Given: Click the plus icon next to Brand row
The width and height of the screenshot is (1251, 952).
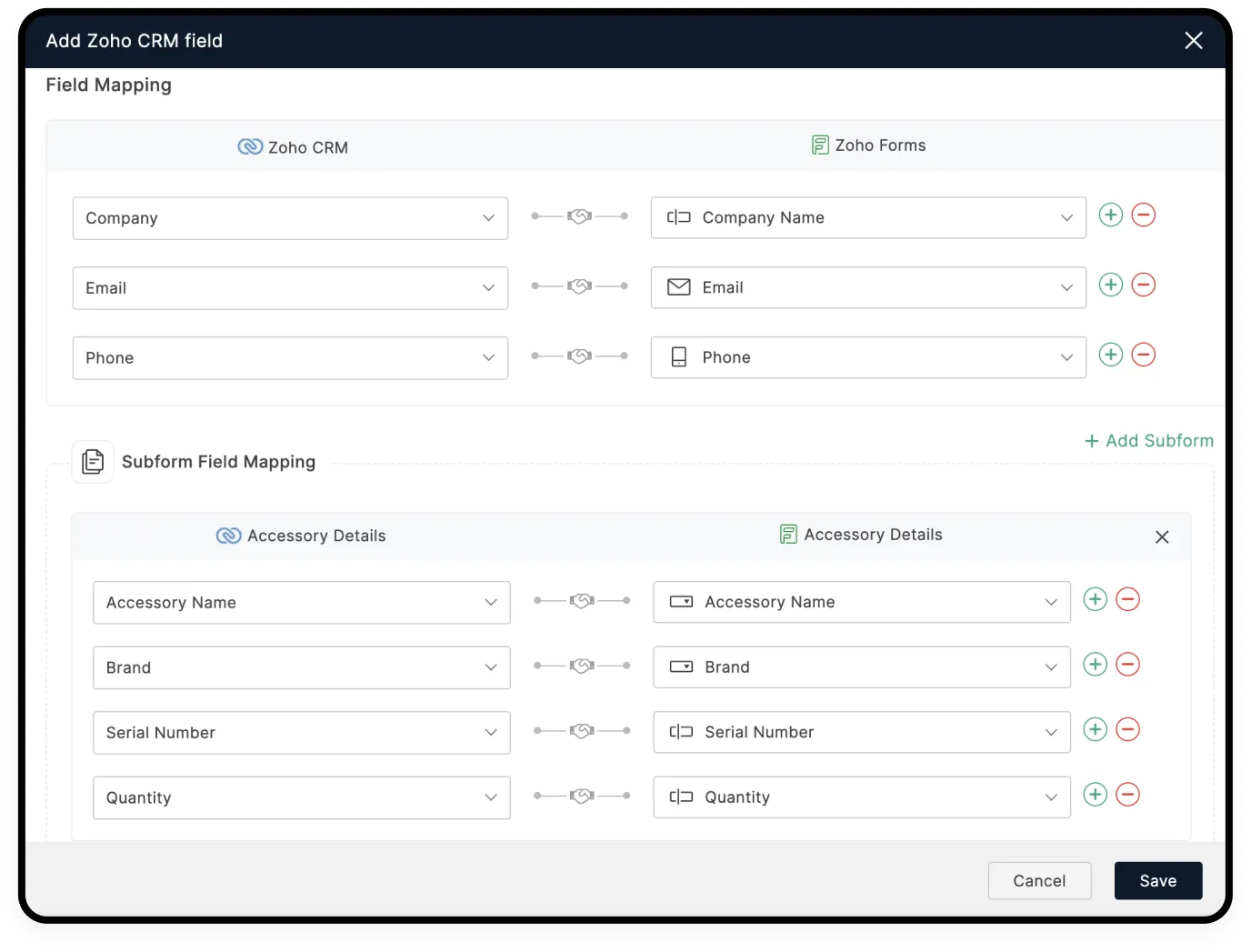Looking at the screenshot, I should 1095,666.
